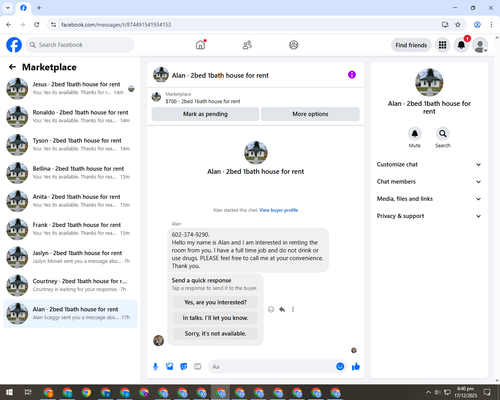Screen dimensions: 500x400
Task: Go to the Home feed icon
Action: click(200, 45)
